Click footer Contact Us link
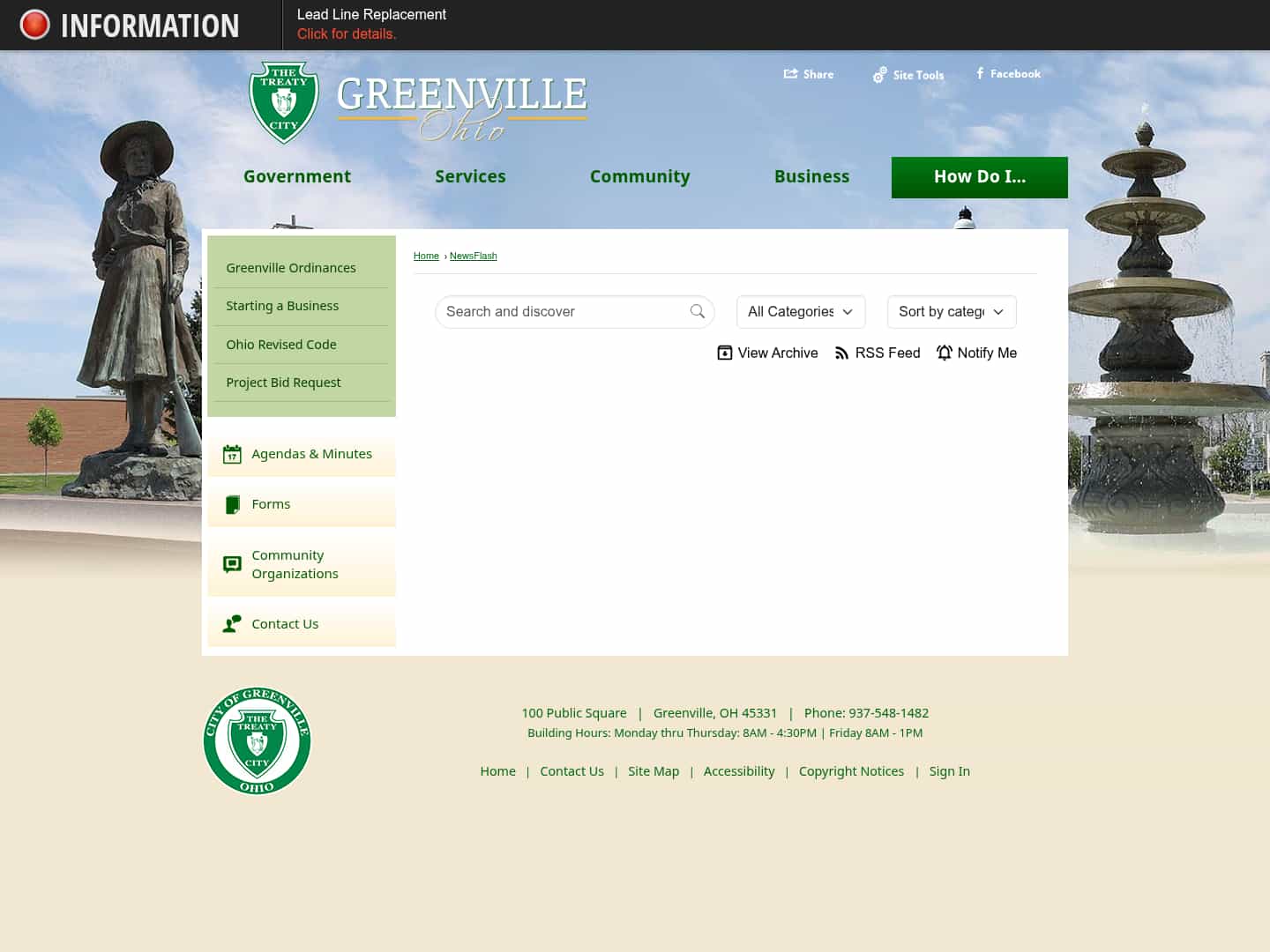Image resolution: width=1270 pixels, height=952 pixels. 571,771
